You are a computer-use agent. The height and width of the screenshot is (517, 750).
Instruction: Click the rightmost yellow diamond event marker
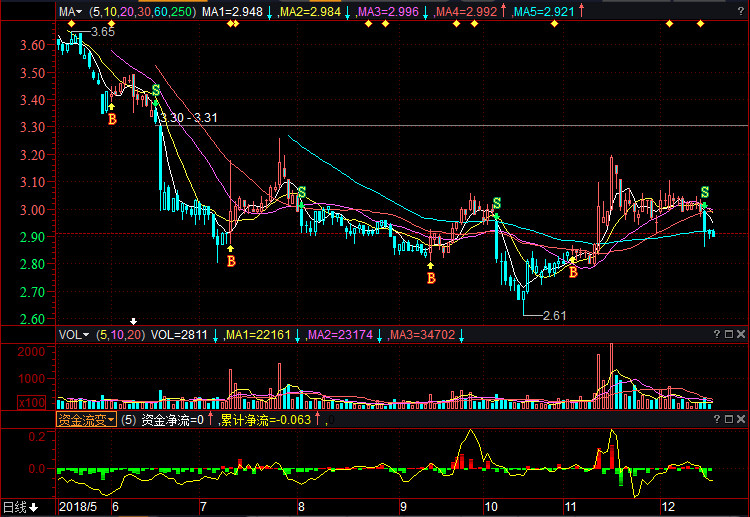coord(700,23)
